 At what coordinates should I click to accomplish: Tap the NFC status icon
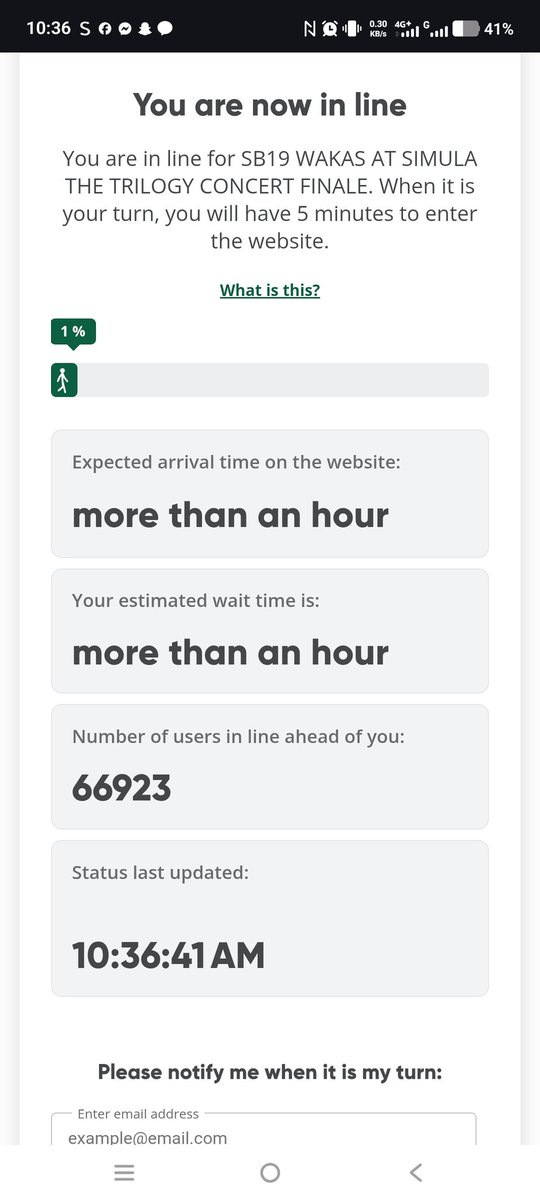tap(309, 29)
